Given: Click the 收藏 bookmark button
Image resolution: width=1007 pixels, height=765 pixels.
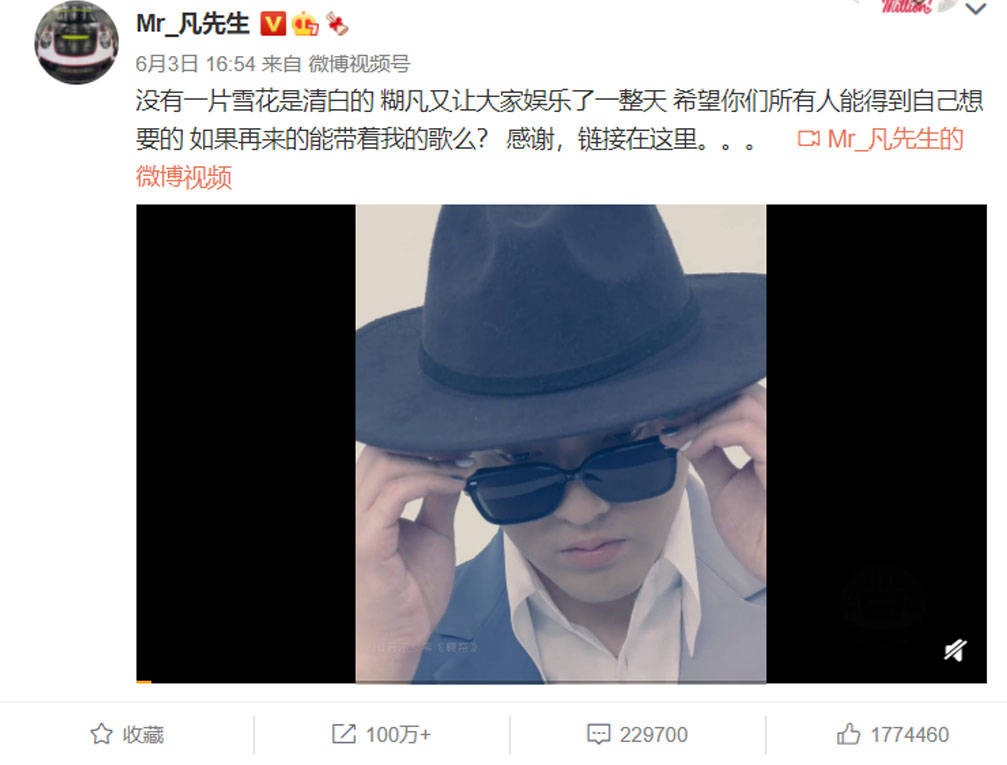Looking at the screenshot, I should 127,734.
